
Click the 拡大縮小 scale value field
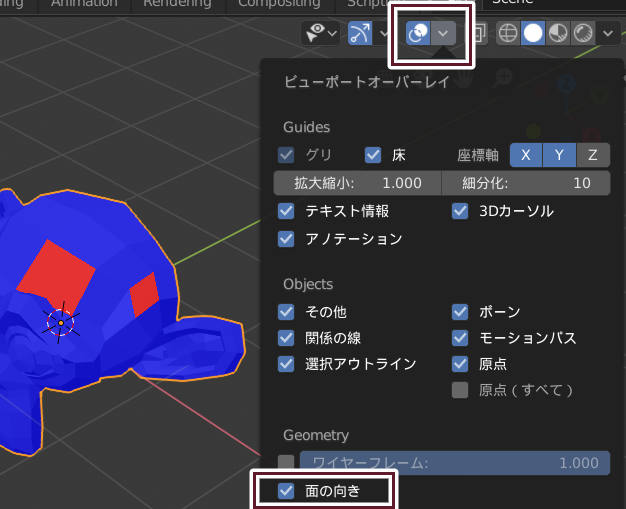tap(357, 183)
